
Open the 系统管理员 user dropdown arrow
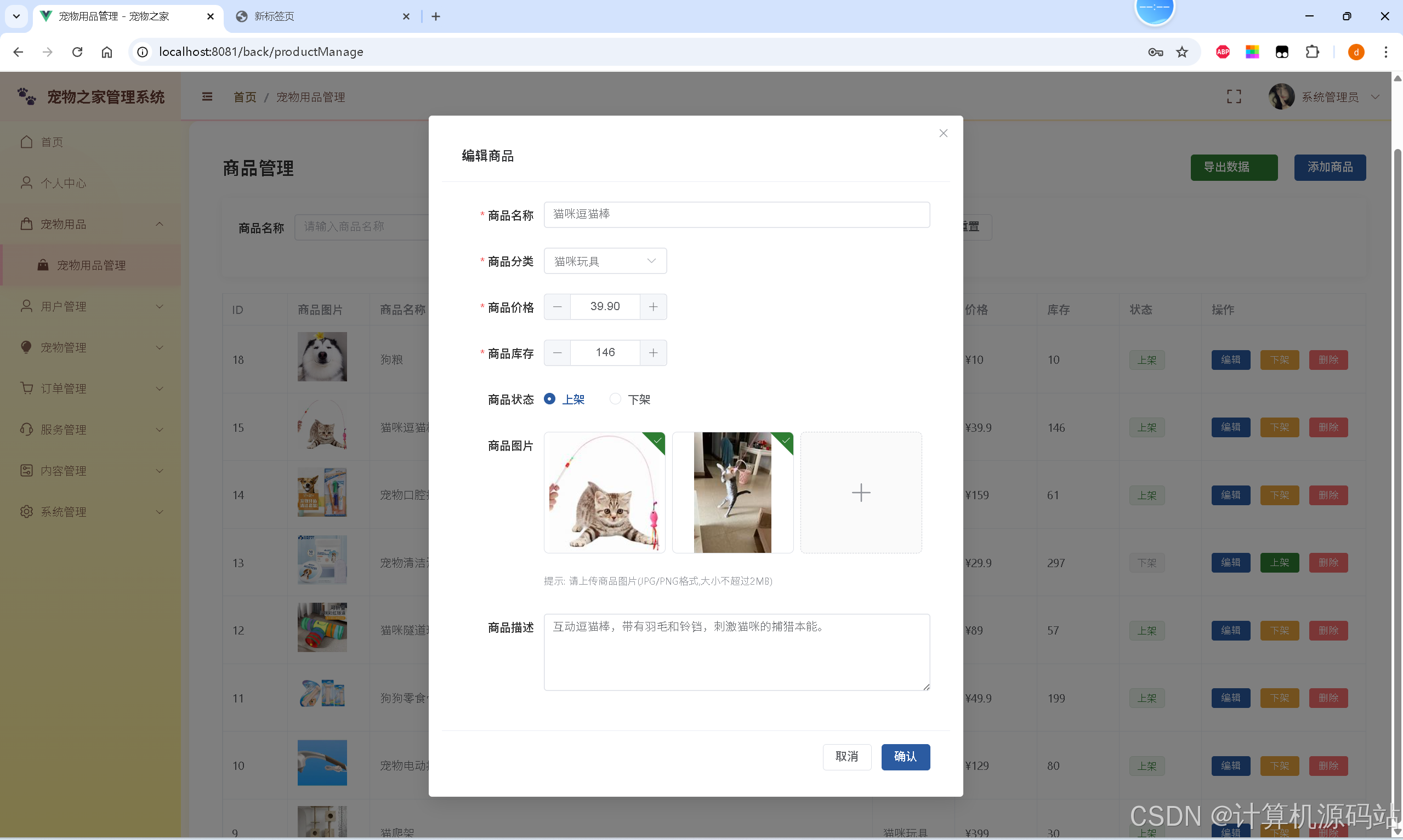(x=1374, y=97)
